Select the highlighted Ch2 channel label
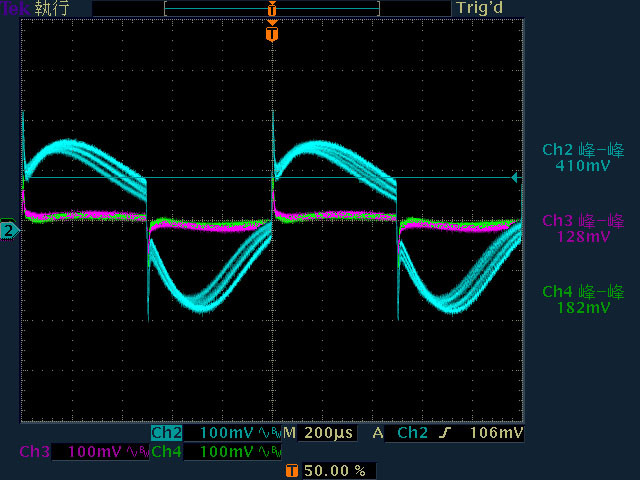Image resolution: width=640 pixels, height=480 pixels. [167, 433]
